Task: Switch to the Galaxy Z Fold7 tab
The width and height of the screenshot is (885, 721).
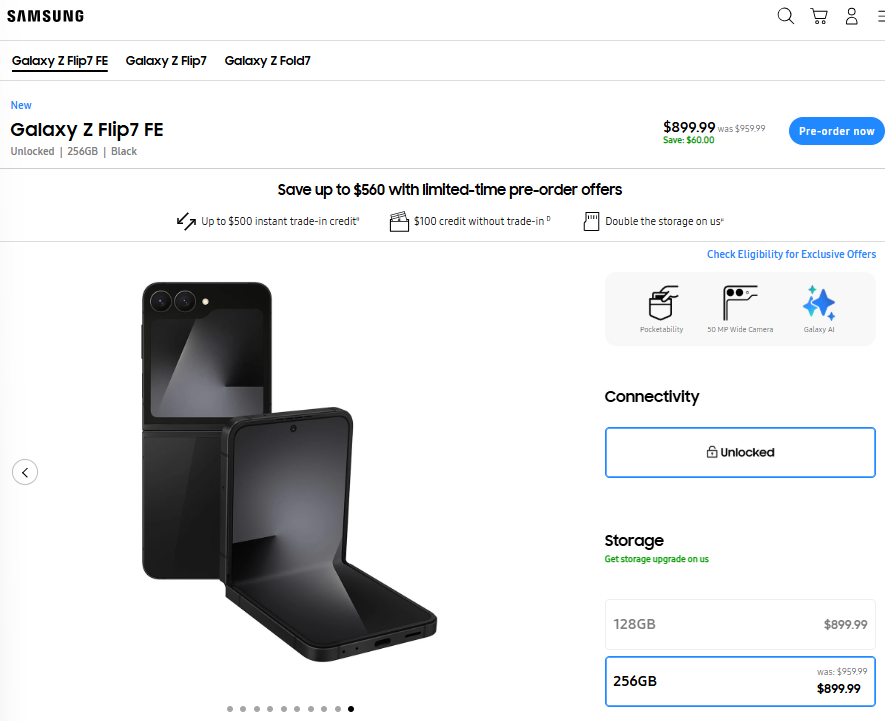Action: point(268,61)
